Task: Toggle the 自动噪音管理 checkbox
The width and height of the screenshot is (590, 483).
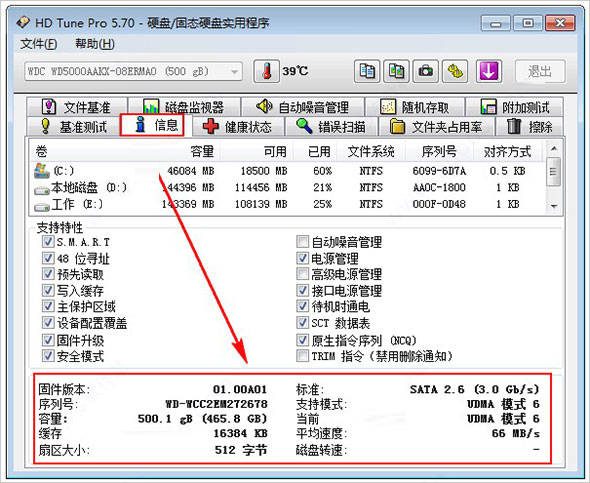Action: (x=302, y=242)
